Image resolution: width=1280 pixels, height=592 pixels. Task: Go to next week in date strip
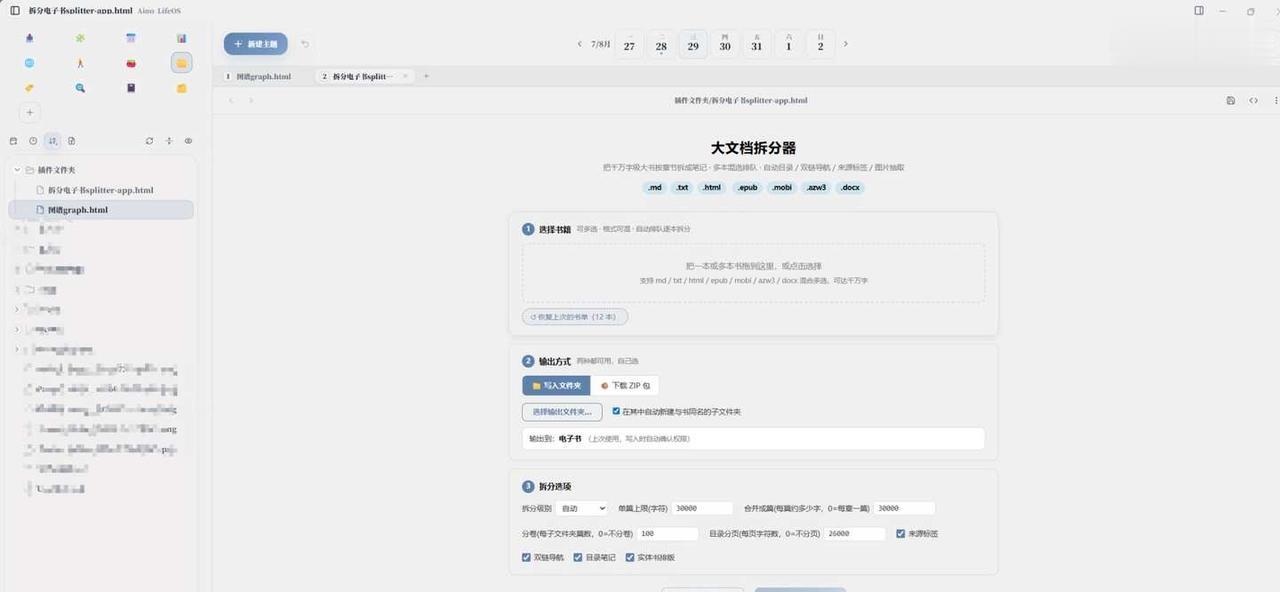click(x=846, y=44)
